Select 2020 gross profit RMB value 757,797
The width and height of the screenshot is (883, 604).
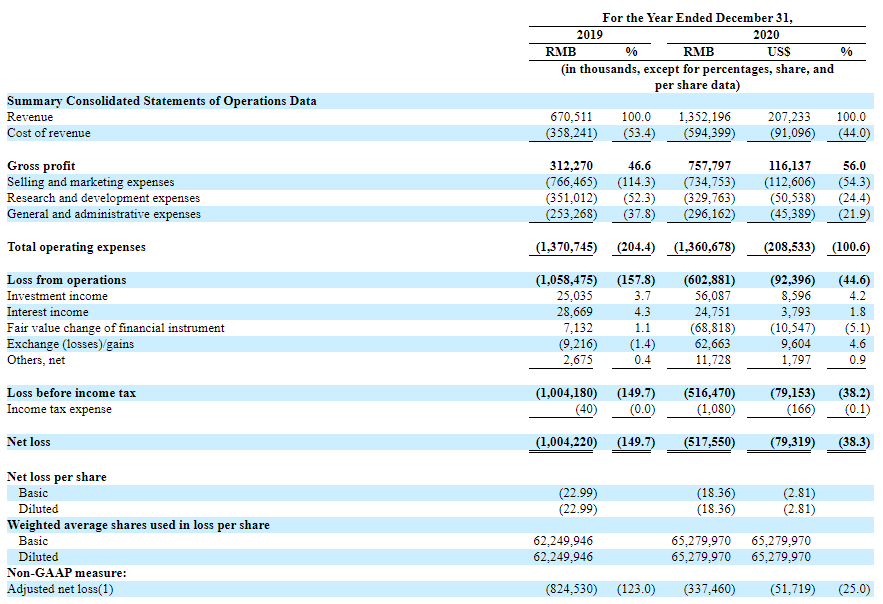(x=709, y=165)
